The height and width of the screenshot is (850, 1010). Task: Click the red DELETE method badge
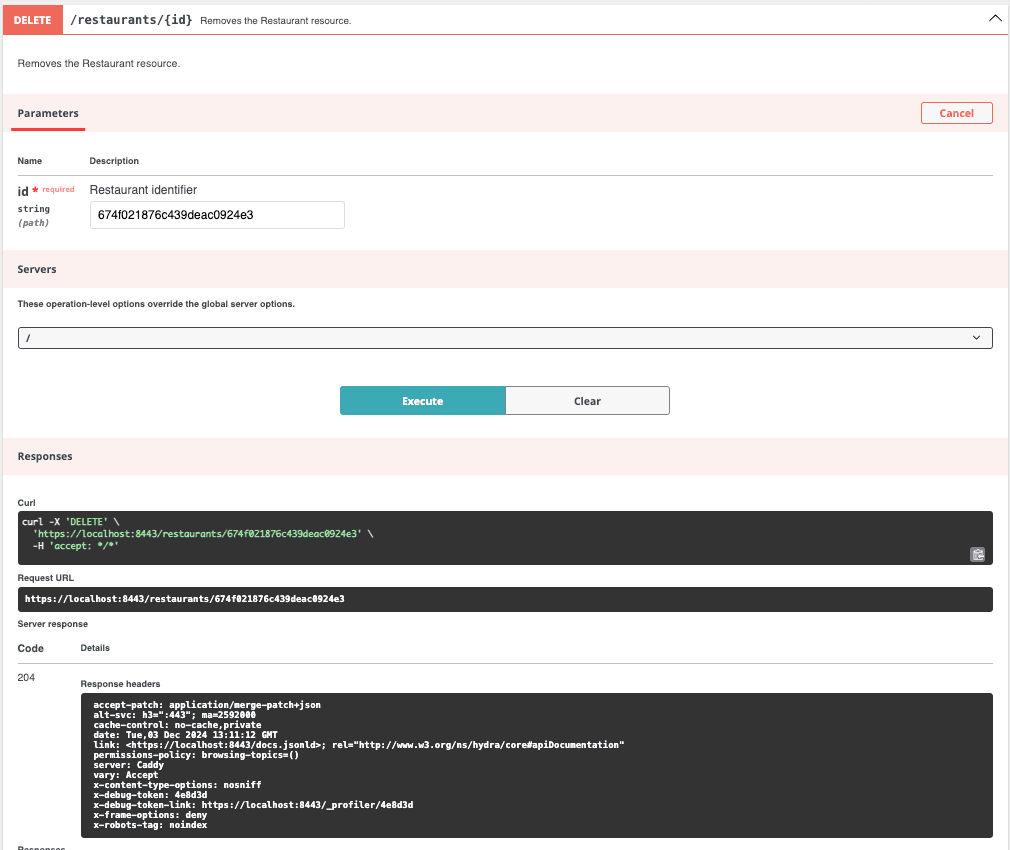coord(32,19)
